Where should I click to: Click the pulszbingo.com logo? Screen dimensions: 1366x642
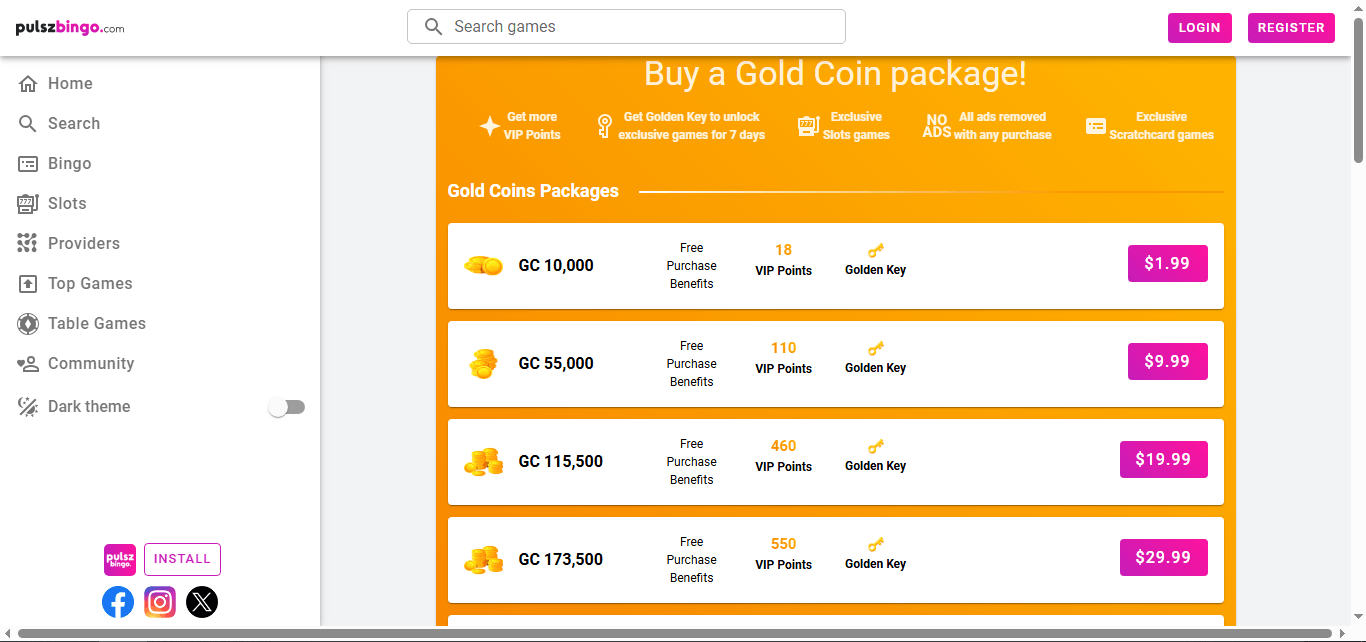[x=70, y=28]
